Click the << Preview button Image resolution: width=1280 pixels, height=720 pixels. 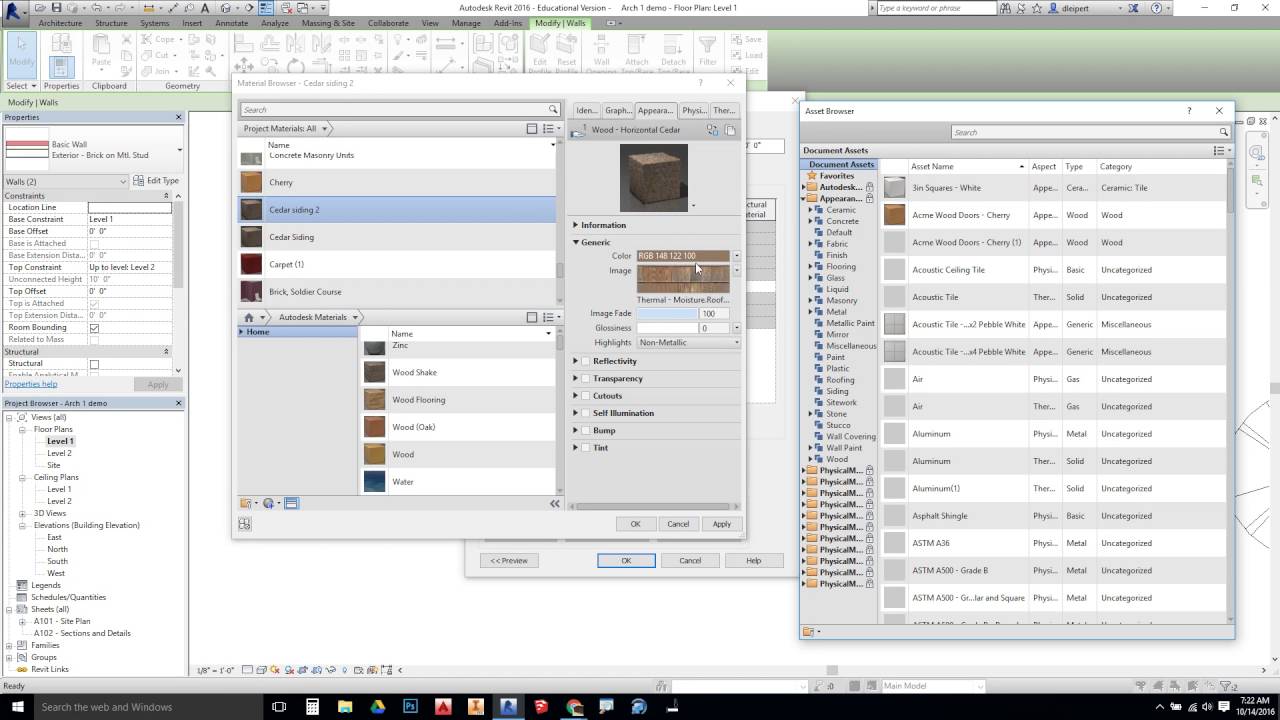509,560
